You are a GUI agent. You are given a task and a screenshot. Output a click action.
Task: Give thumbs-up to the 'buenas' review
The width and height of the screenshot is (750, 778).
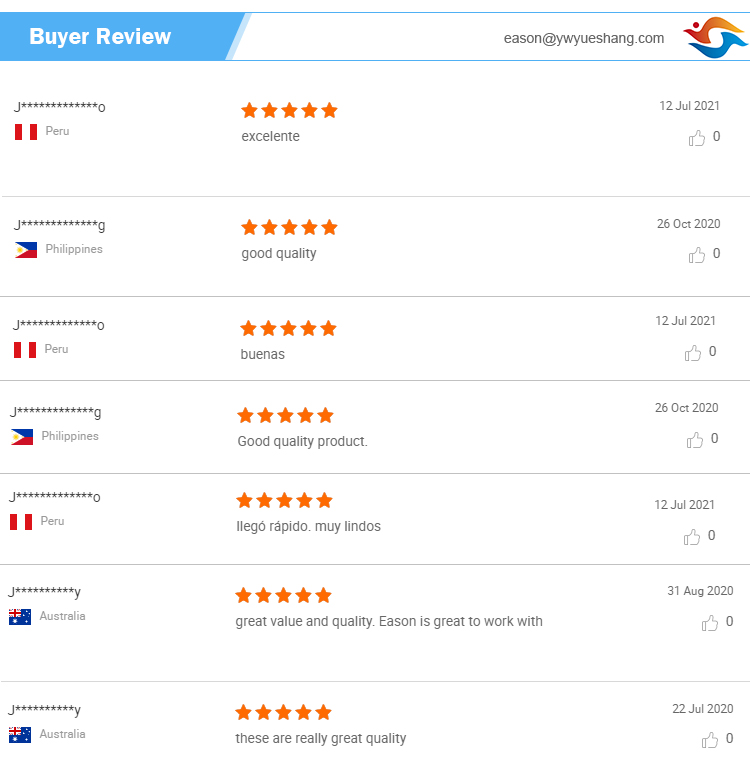(693, 353)
